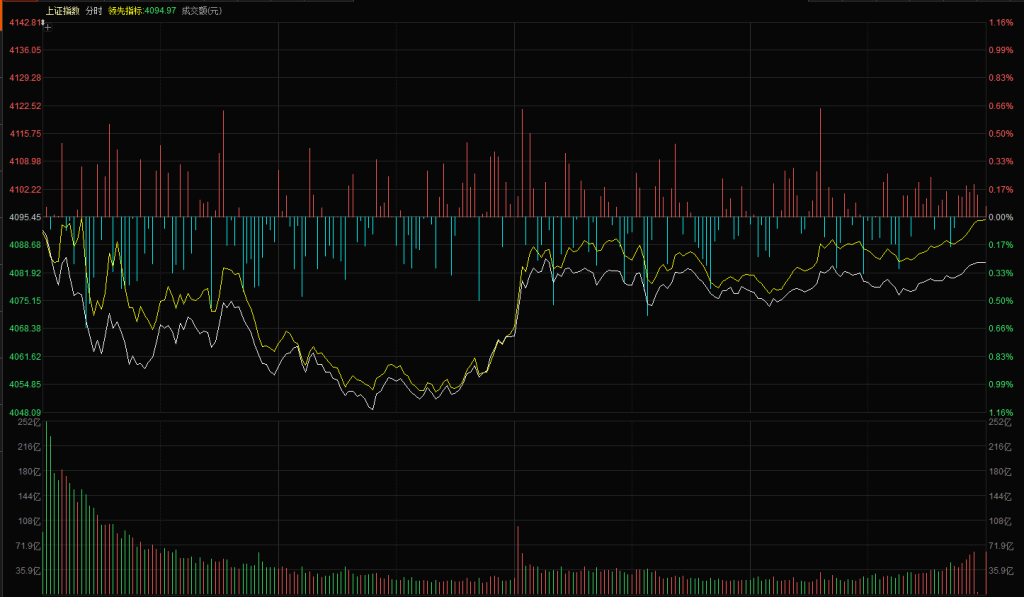The width and height of the screenshot is (1024, 597).
Task: Click the red 1.16% top percentage label
Action: click(1000, 22)
